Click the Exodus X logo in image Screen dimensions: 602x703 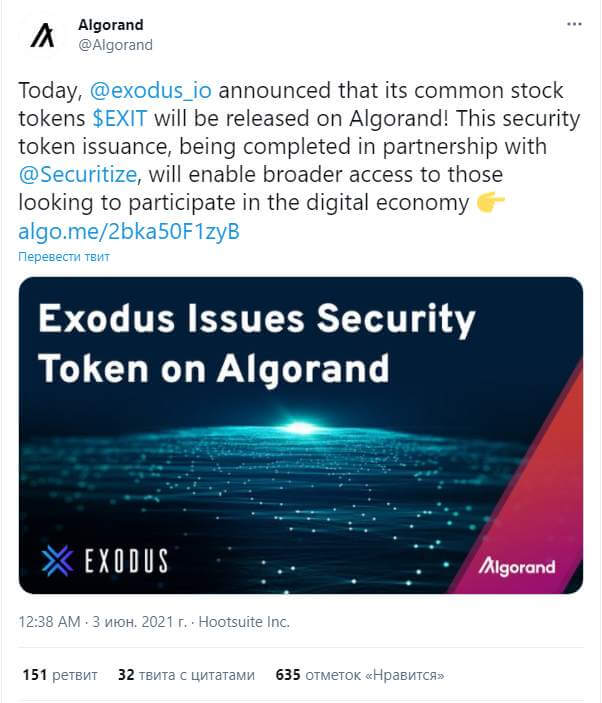click(x=57, y=560)
